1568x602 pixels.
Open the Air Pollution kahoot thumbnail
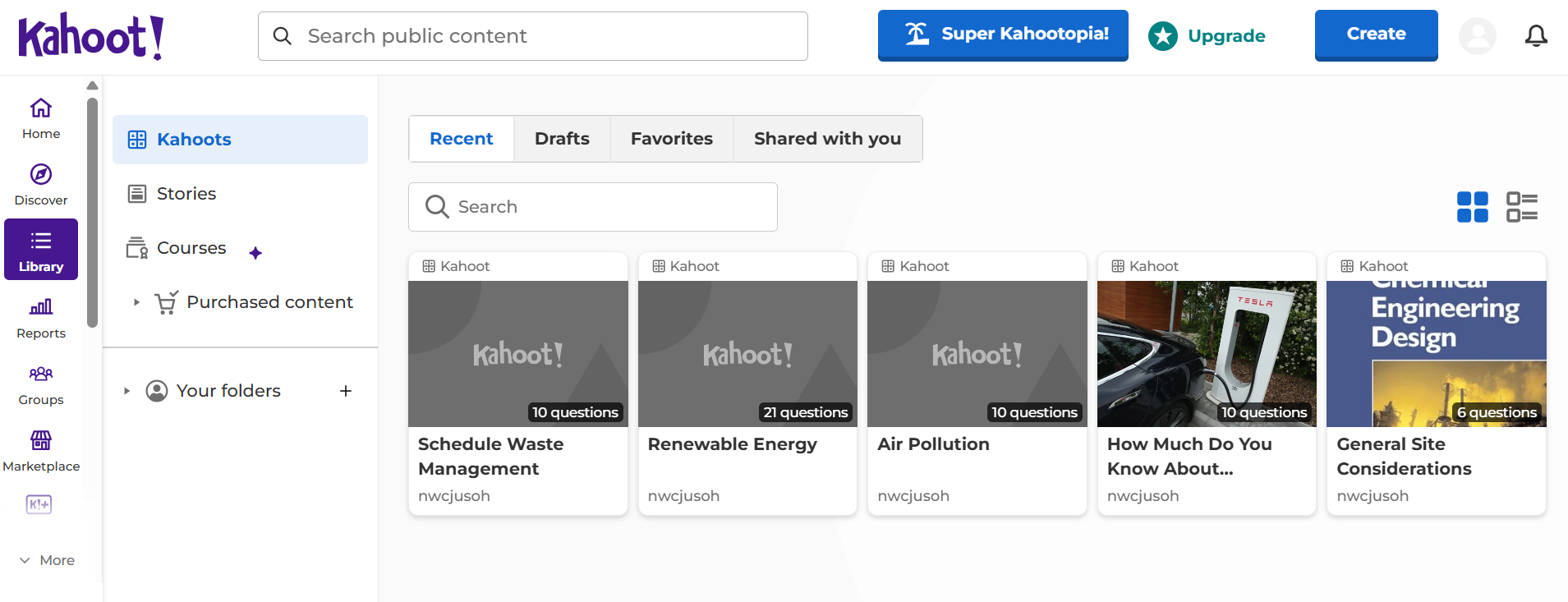point(977,354)
